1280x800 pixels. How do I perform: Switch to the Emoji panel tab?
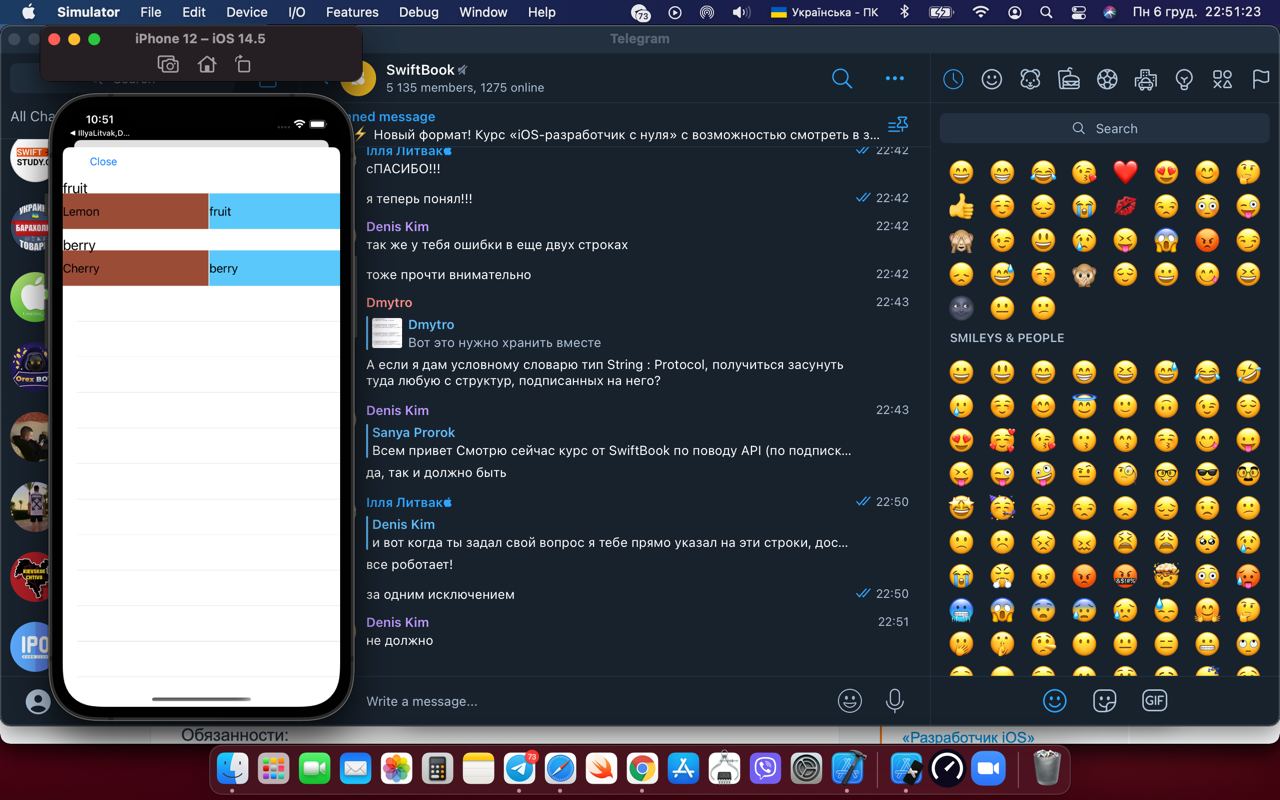(1055, 701)
